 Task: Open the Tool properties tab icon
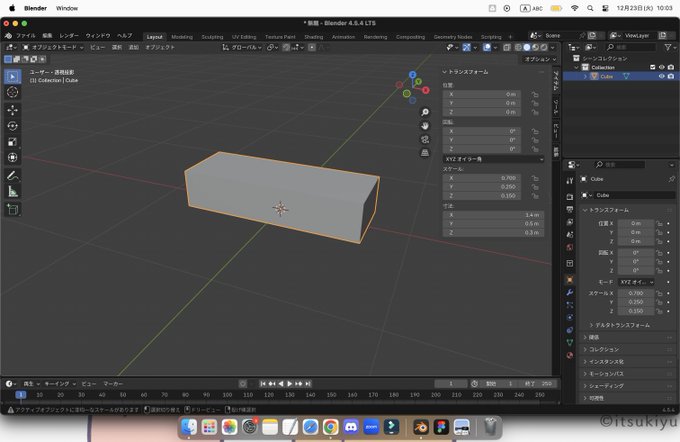pos(570,180)
